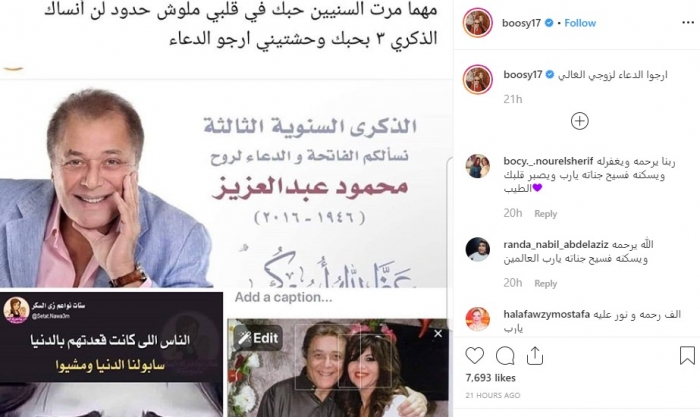The image size is (700, 417).
Task: Open comments with the speech bubble icon
Action: 505,356
